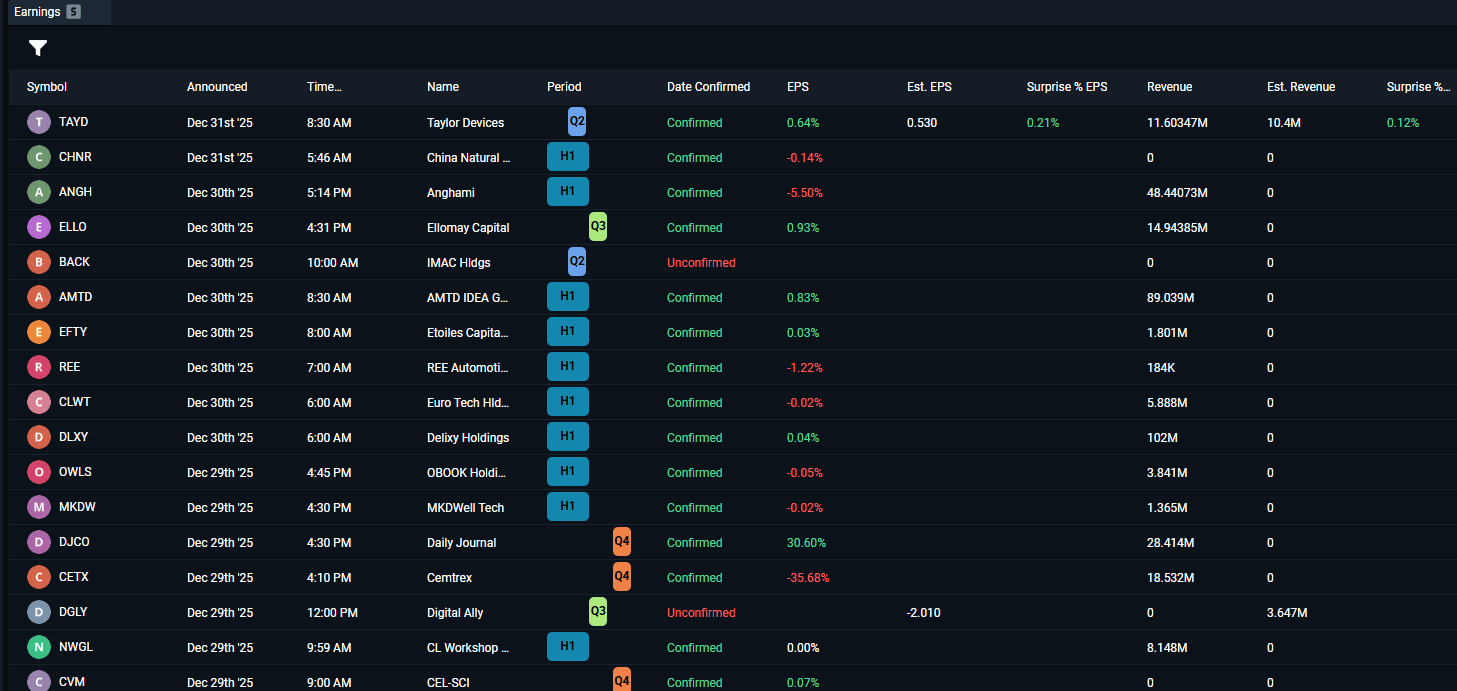
Task: Select the Q4 badge beside Cemtrex
Action: point(621,576)
